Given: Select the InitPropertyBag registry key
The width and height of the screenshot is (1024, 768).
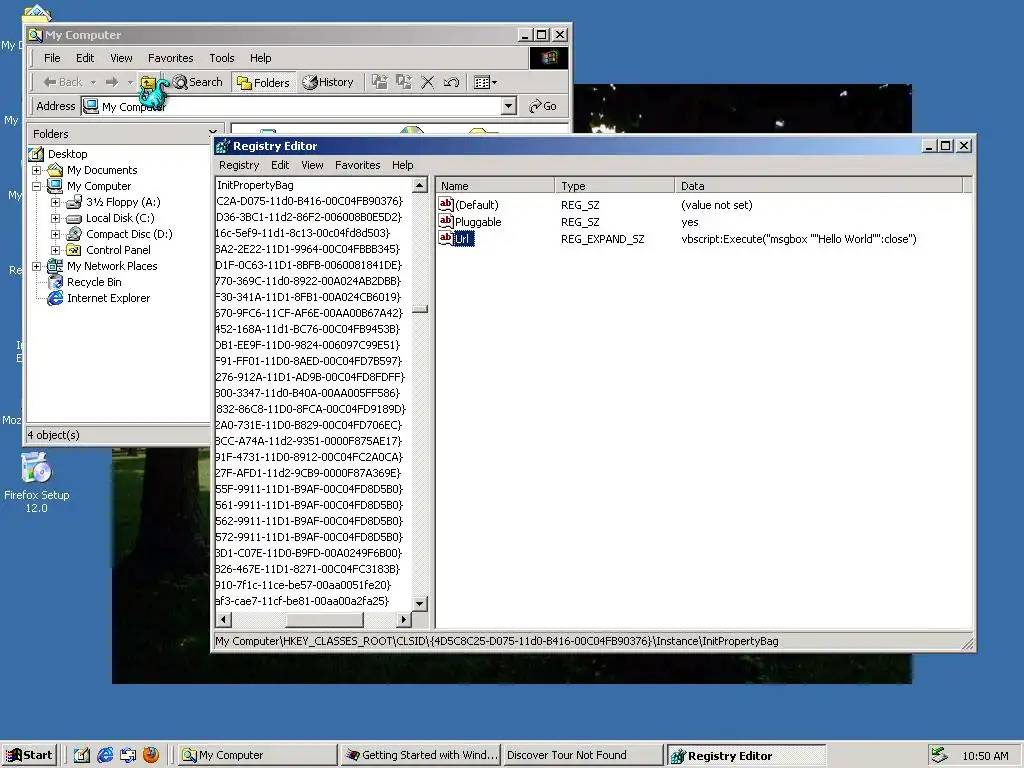Looking at the screenshot, I should (255, 185).
